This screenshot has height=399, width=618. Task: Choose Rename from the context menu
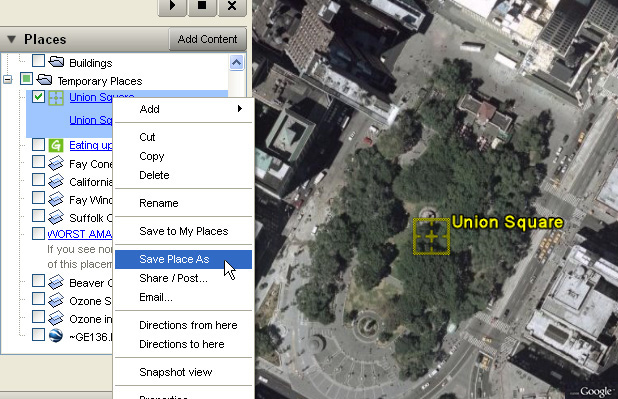click(x=184, y=203)
